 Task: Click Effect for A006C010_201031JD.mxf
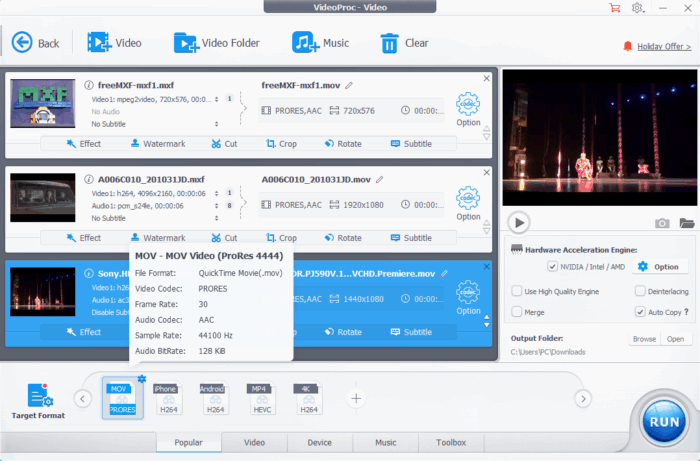click(x=83, y=238)
